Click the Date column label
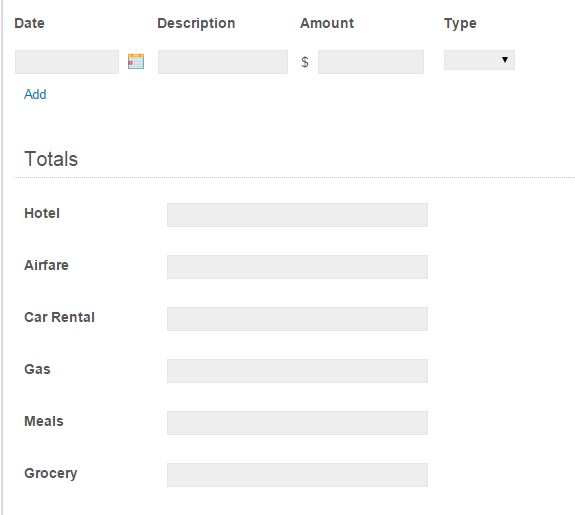This screenshot has width=575, height=515. [29, 23]
